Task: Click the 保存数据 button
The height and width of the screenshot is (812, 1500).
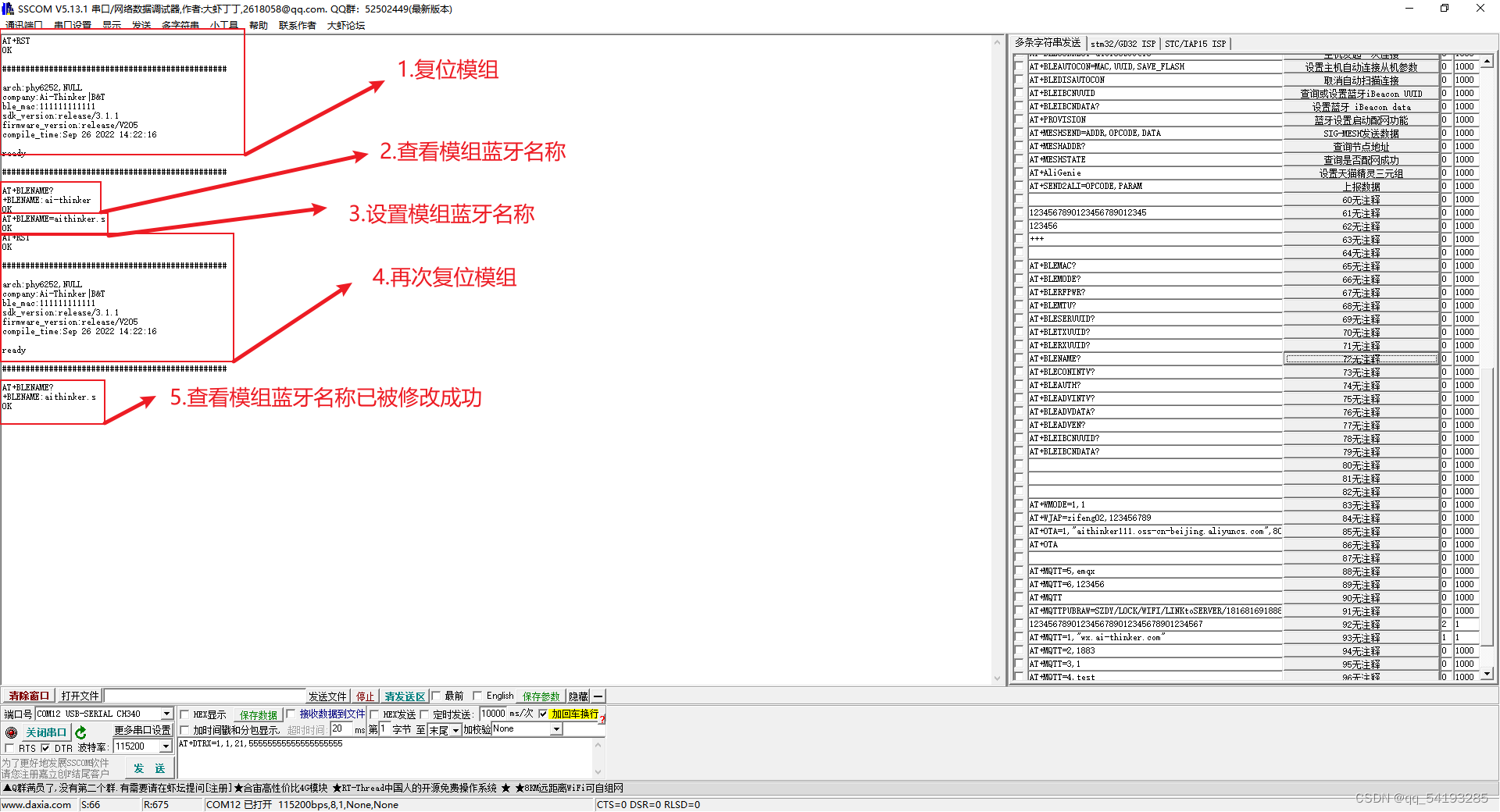Action: pyautogui.click(x=258, y=714)
